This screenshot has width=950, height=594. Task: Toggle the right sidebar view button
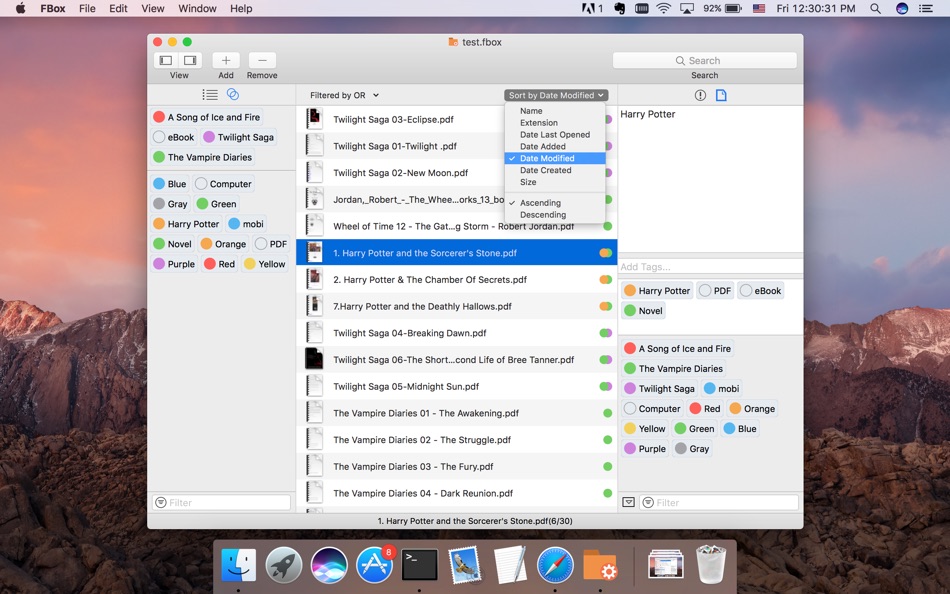(x=190, y=60)
